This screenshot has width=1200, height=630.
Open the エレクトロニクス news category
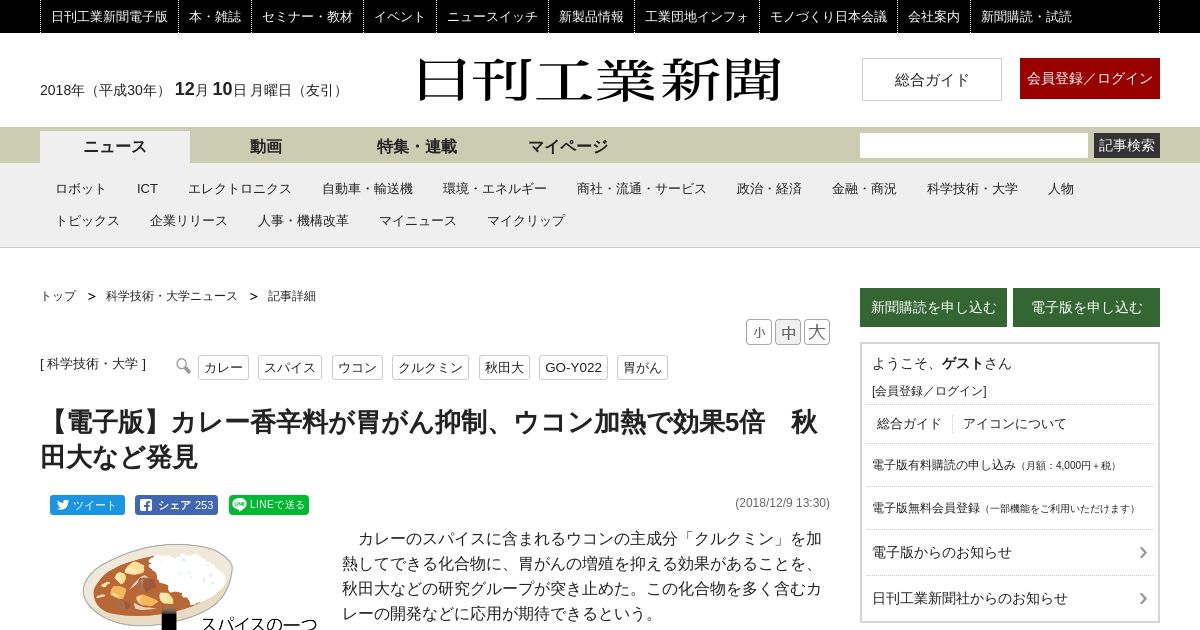[240, 188]
